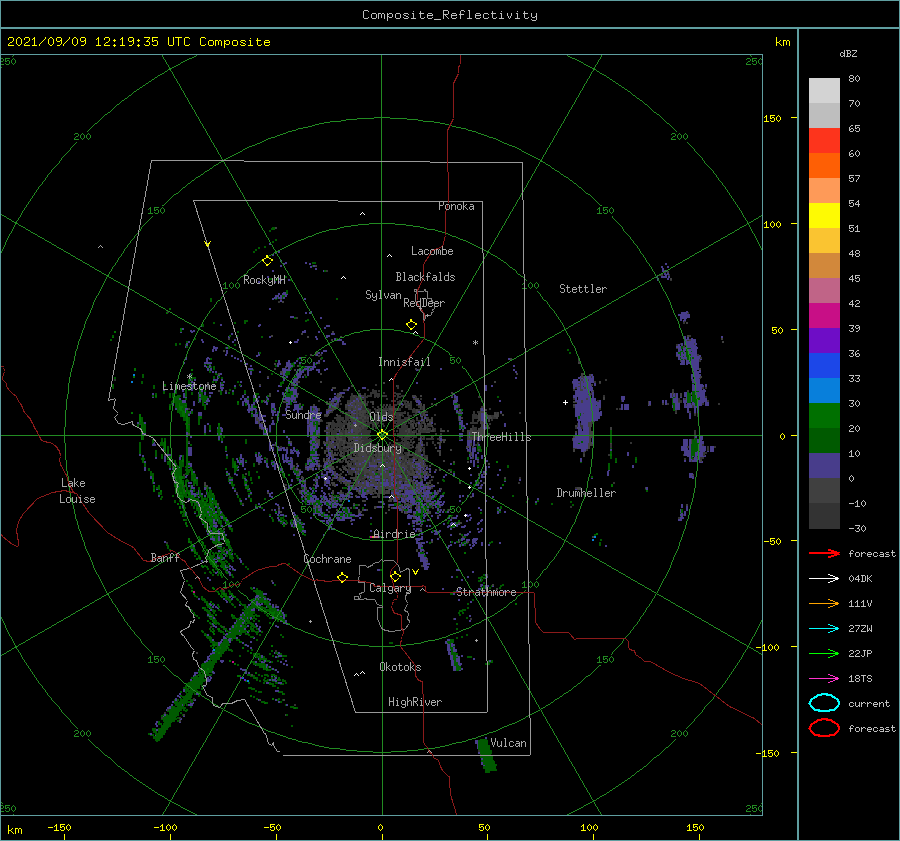Image resolution: width=900 pixels, height=841 pixels.
Task: Click the Airdrie label
Action: pos(394,534)
